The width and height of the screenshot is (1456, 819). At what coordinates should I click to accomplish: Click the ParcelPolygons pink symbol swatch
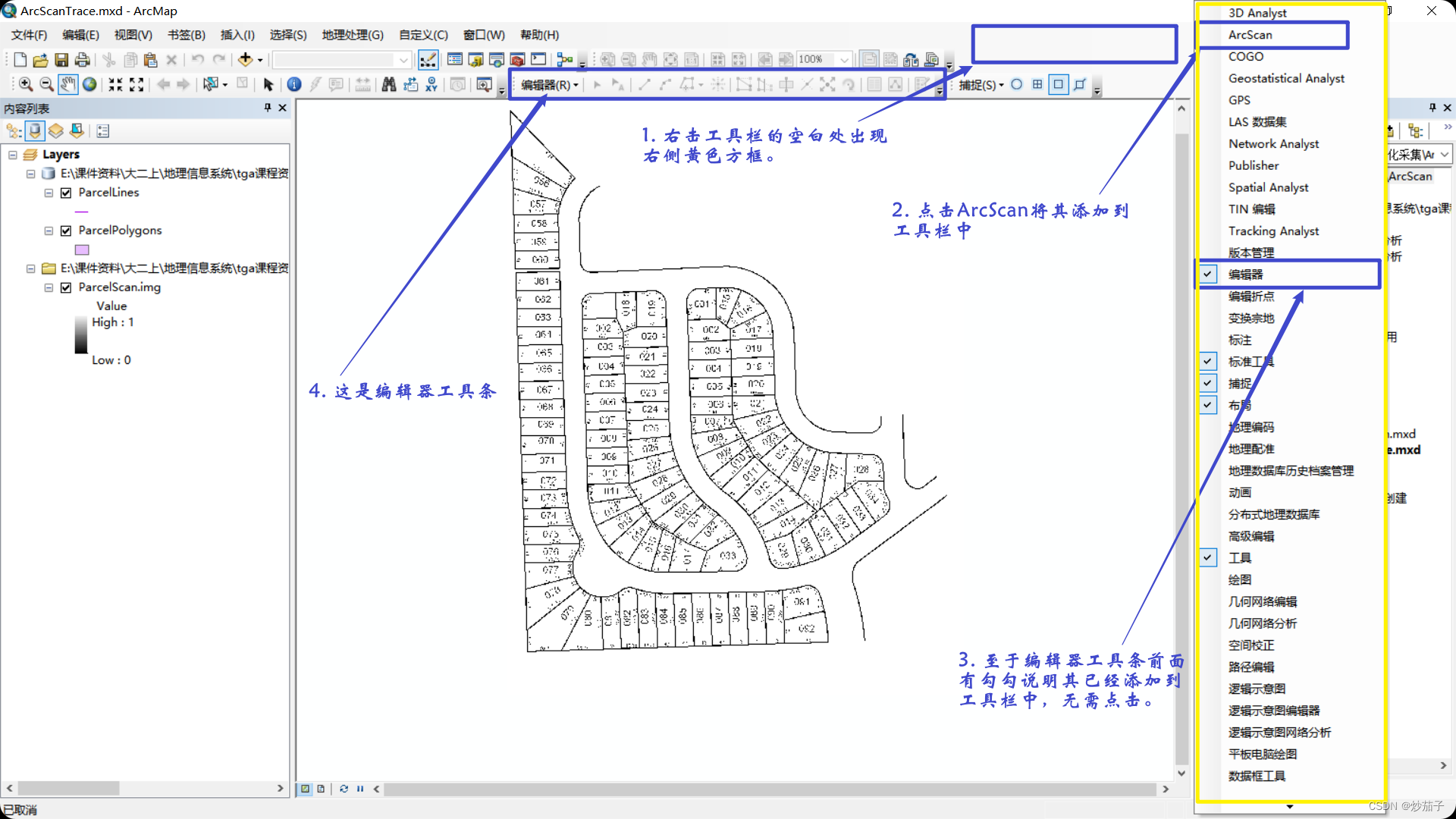(82, 249)
